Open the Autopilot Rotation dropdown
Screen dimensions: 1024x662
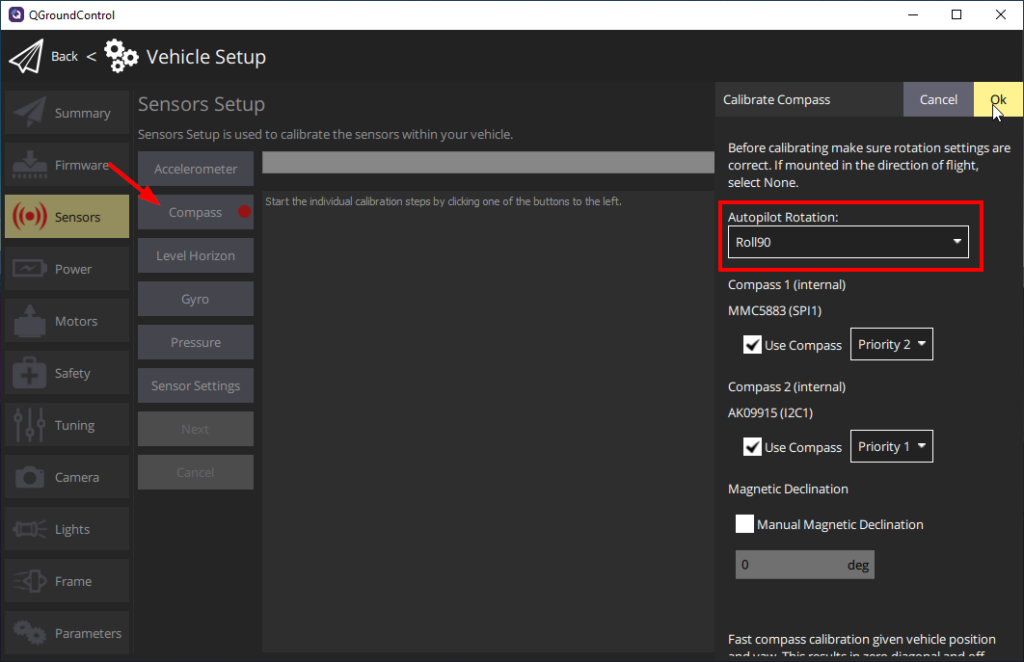click(x=847, y=241)
